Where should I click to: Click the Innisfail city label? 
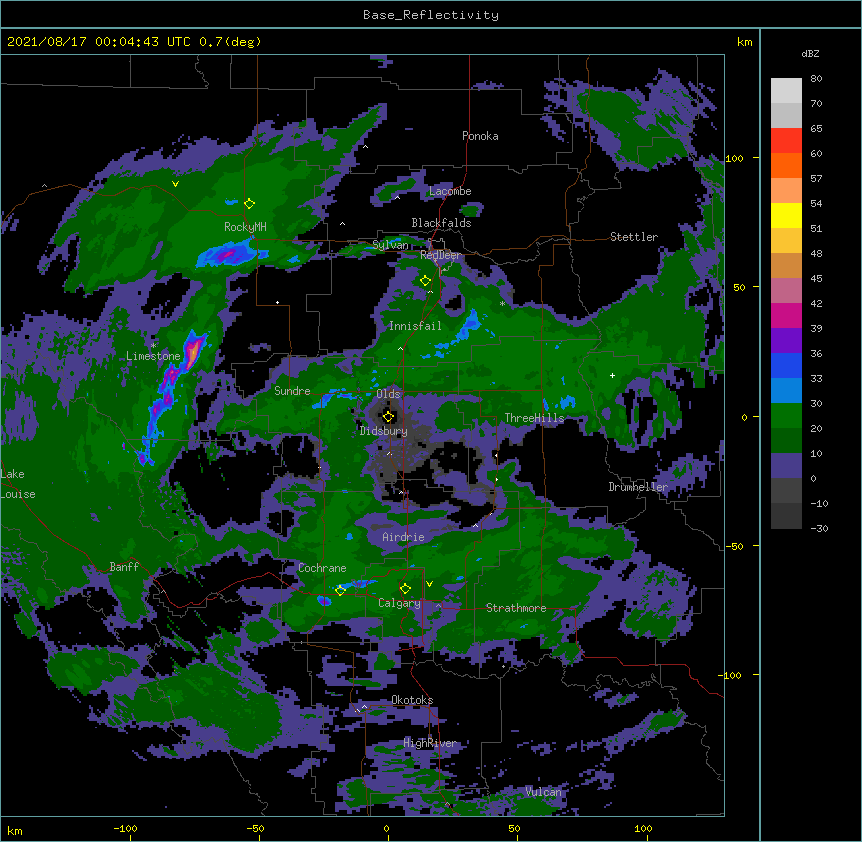(x=415, y=326)
